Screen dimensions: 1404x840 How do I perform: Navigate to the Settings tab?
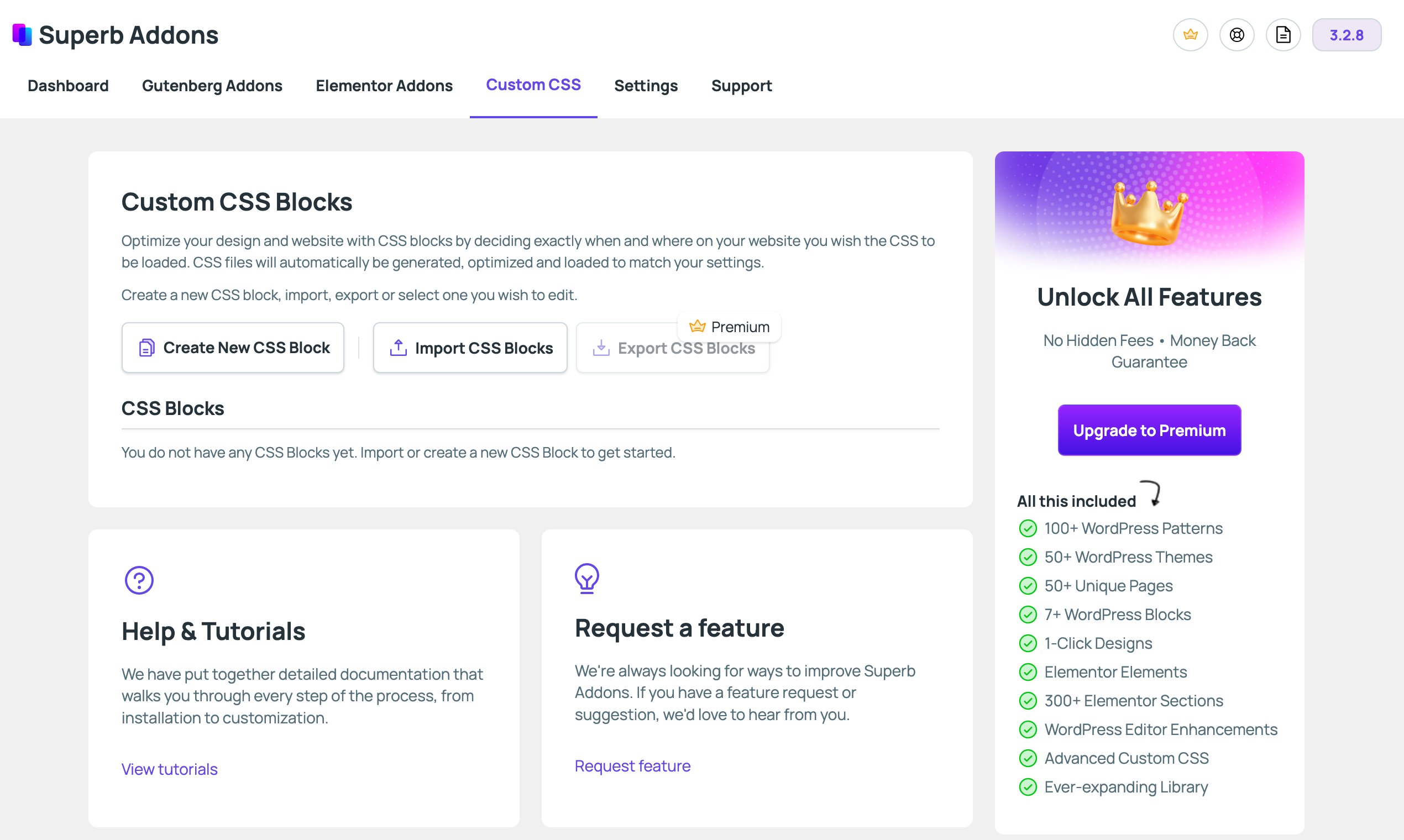tap(646, 86)
